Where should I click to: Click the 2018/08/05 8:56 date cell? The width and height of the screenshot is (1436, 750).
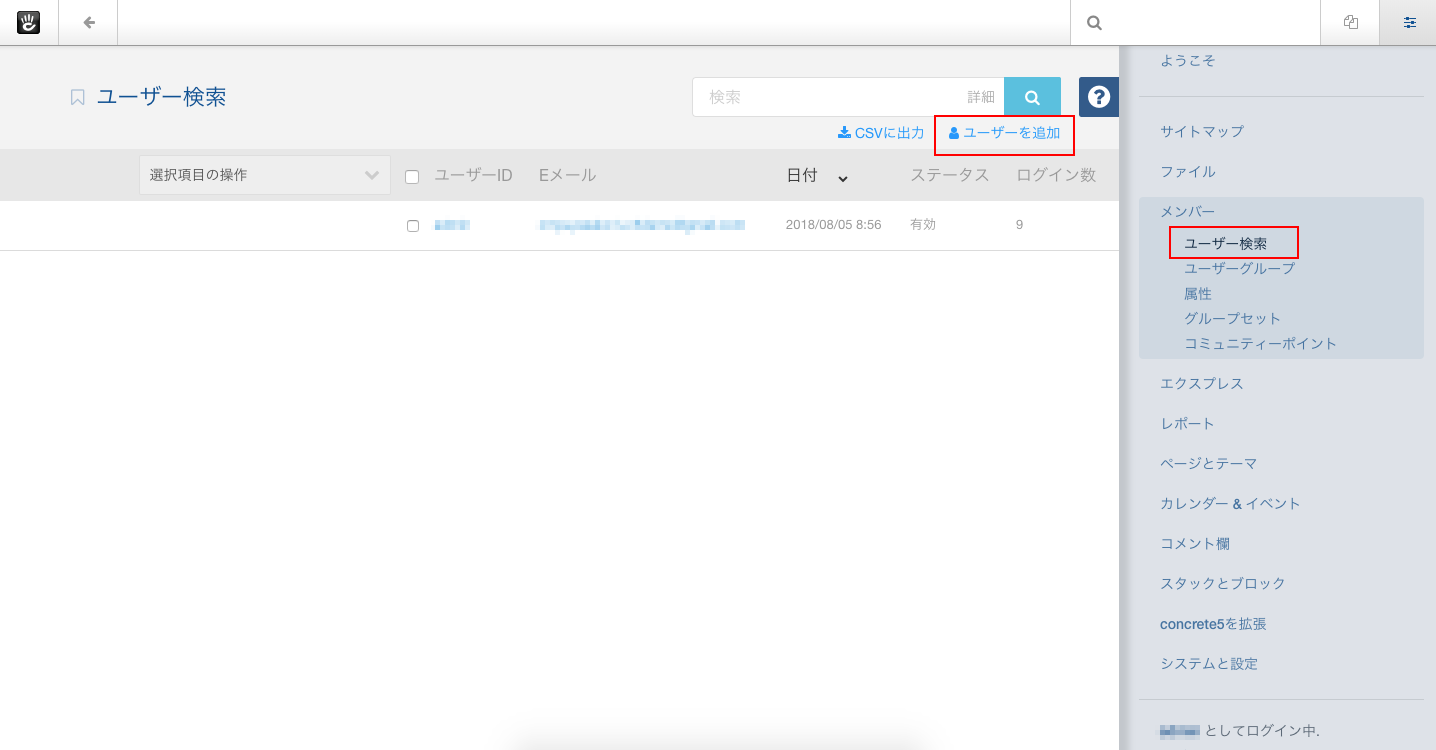pos(833,225)
